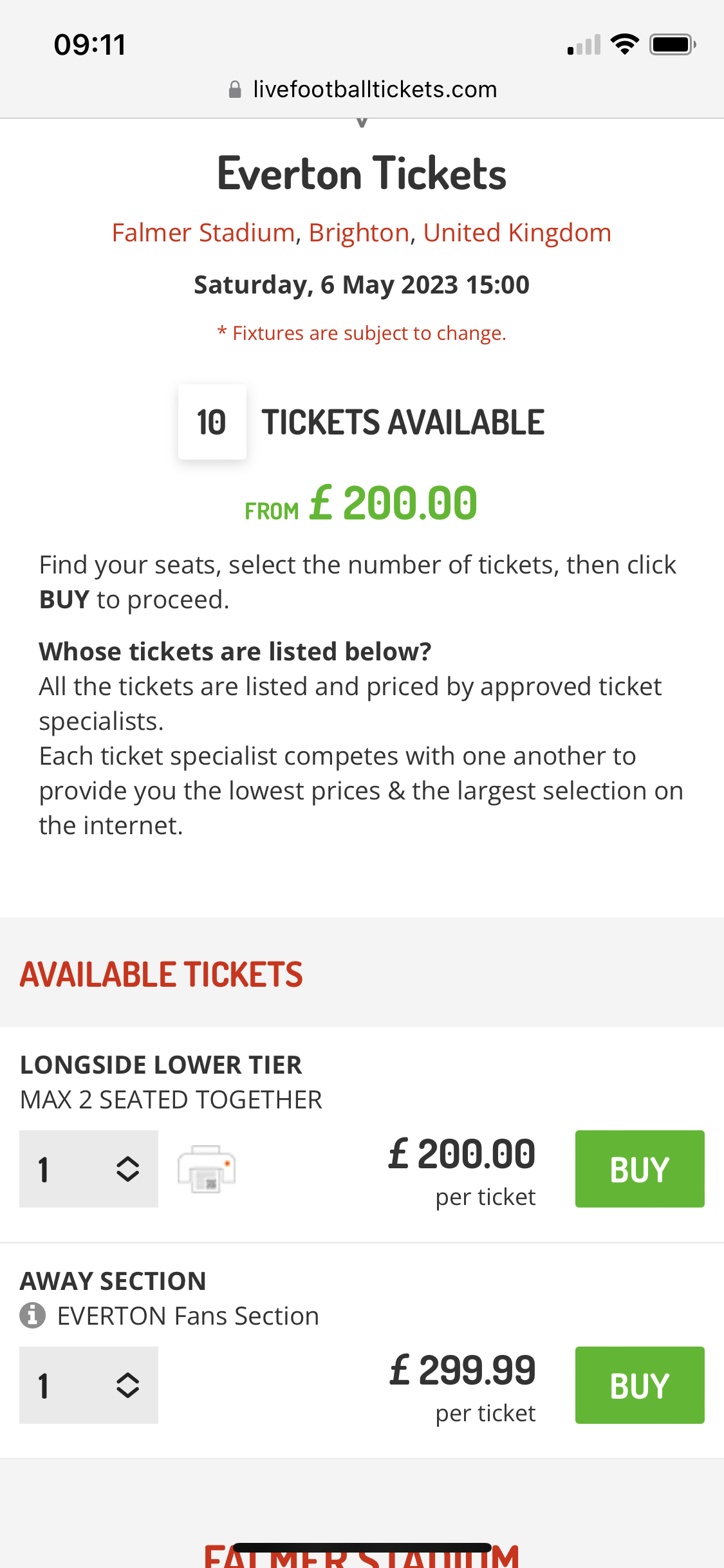This screenshot has height=1568, width=724.
Task: Tap the Wi-Fi status icon
Action: [x=624, y=44]
